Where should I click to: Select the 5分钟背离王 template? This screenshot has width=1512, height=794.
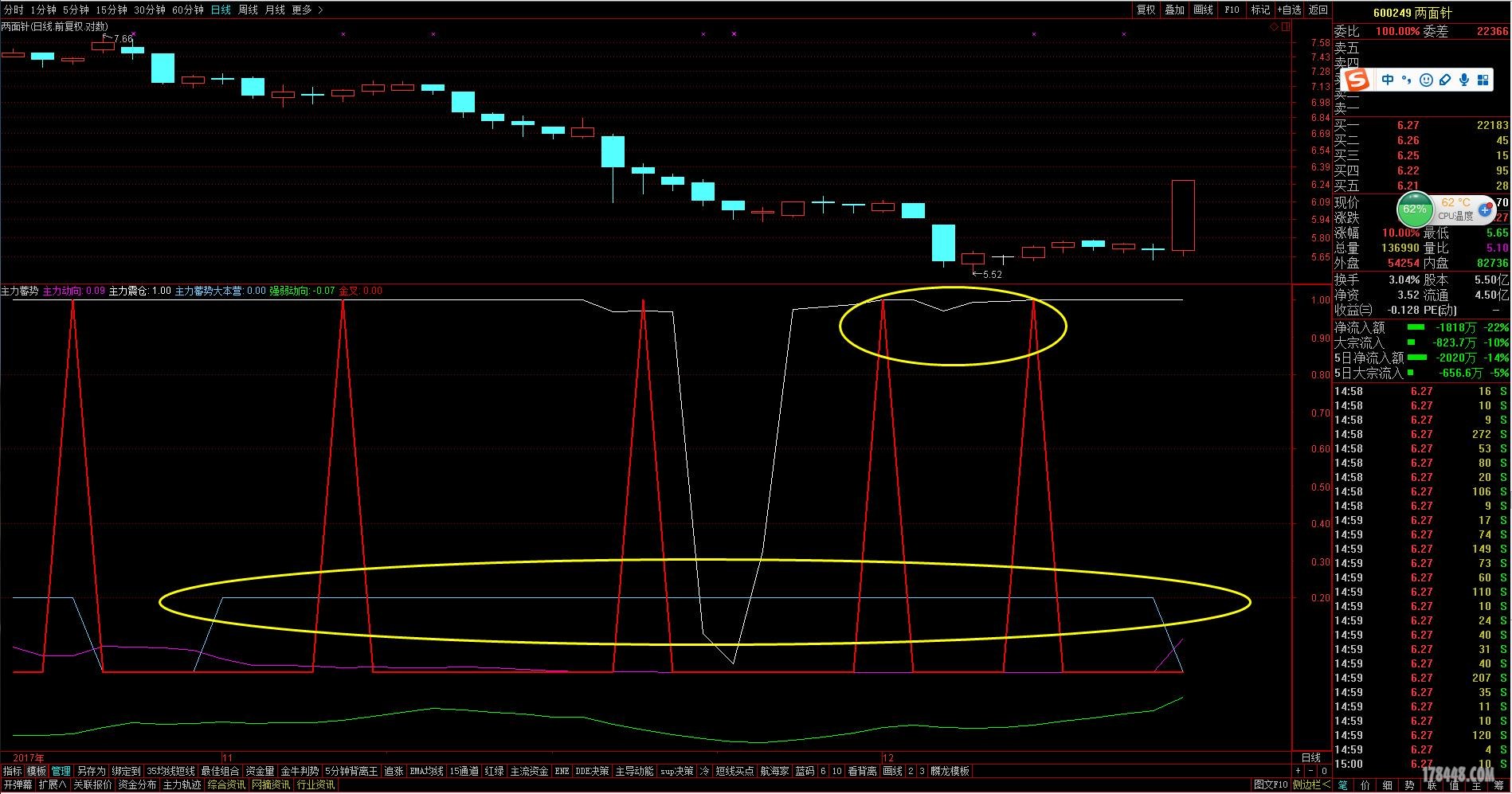coord(351,771)
